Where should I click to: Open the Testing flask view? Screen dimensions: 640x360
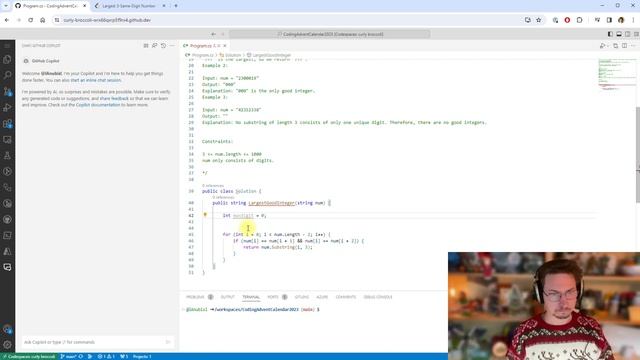pos(7,156)
